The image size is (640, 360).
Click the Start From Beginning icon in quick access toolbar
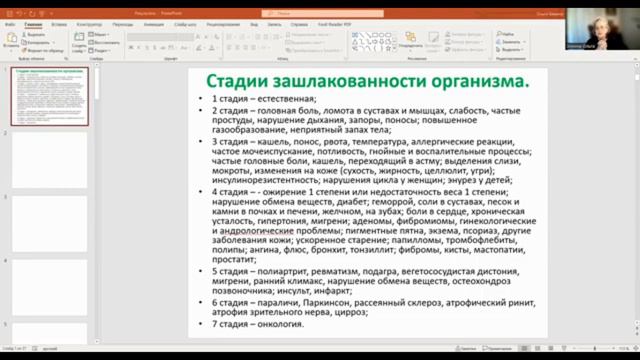[x=42, y=13]
